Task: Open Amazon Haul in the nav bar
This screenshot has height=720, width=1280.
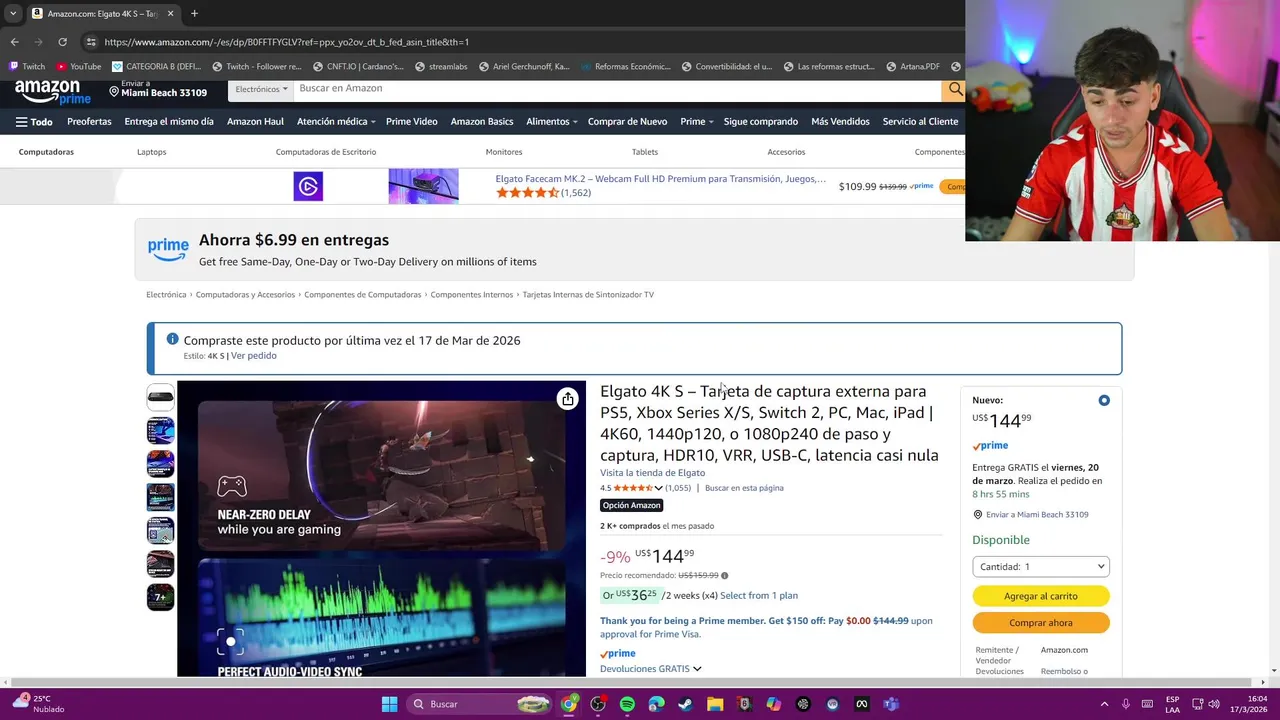Action: pos(255,122)
